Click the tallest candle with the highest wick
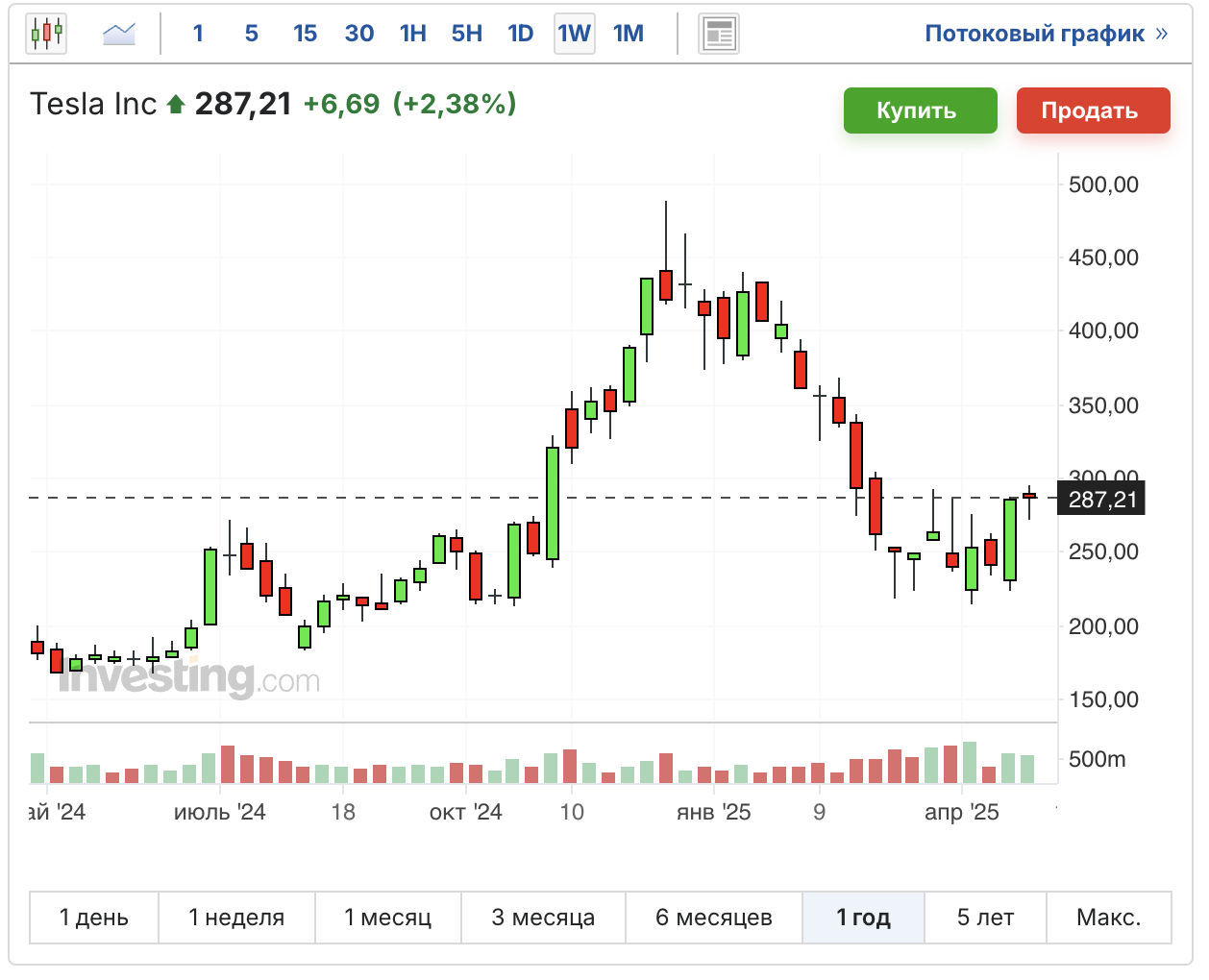The image size is (1209, 980). 666,285
